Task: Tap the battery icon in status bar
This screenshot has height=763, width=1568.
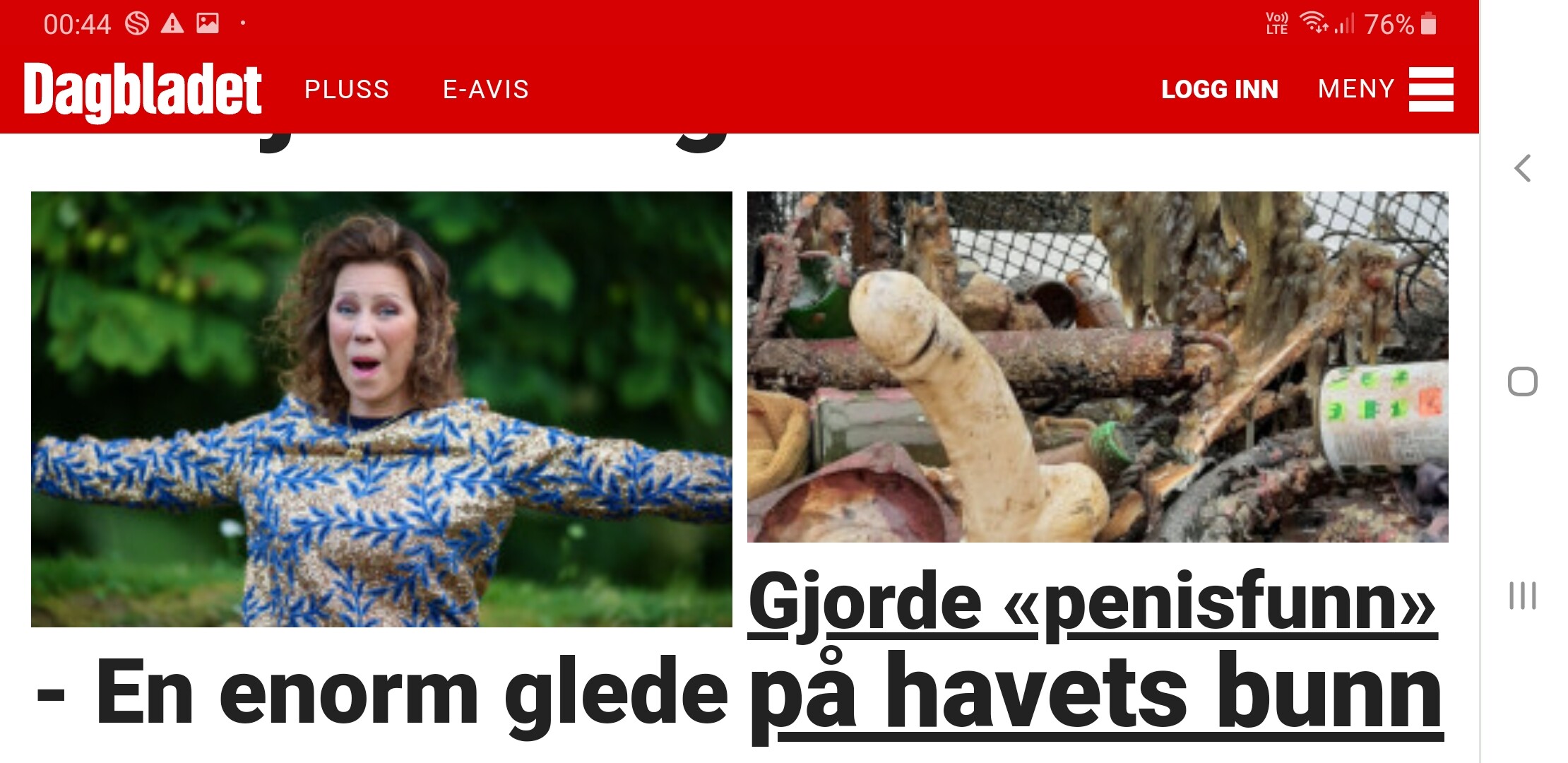Action: (x=1428, y=23)
